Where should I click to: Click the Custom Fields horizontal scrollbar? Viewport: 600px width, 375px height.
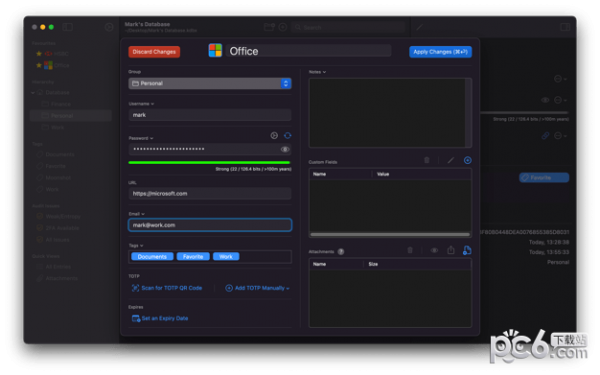pyautogui.click(x=390, y=234)
